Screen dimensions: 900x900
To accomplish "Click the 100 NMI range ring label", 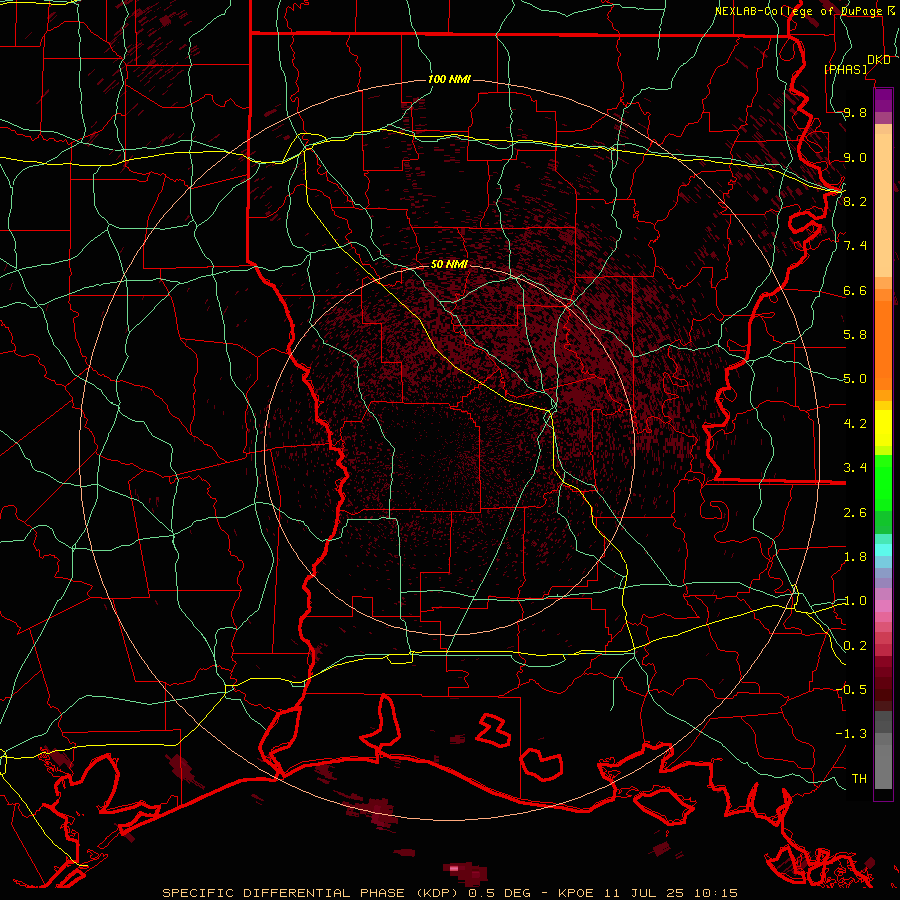I will [449, 79].
